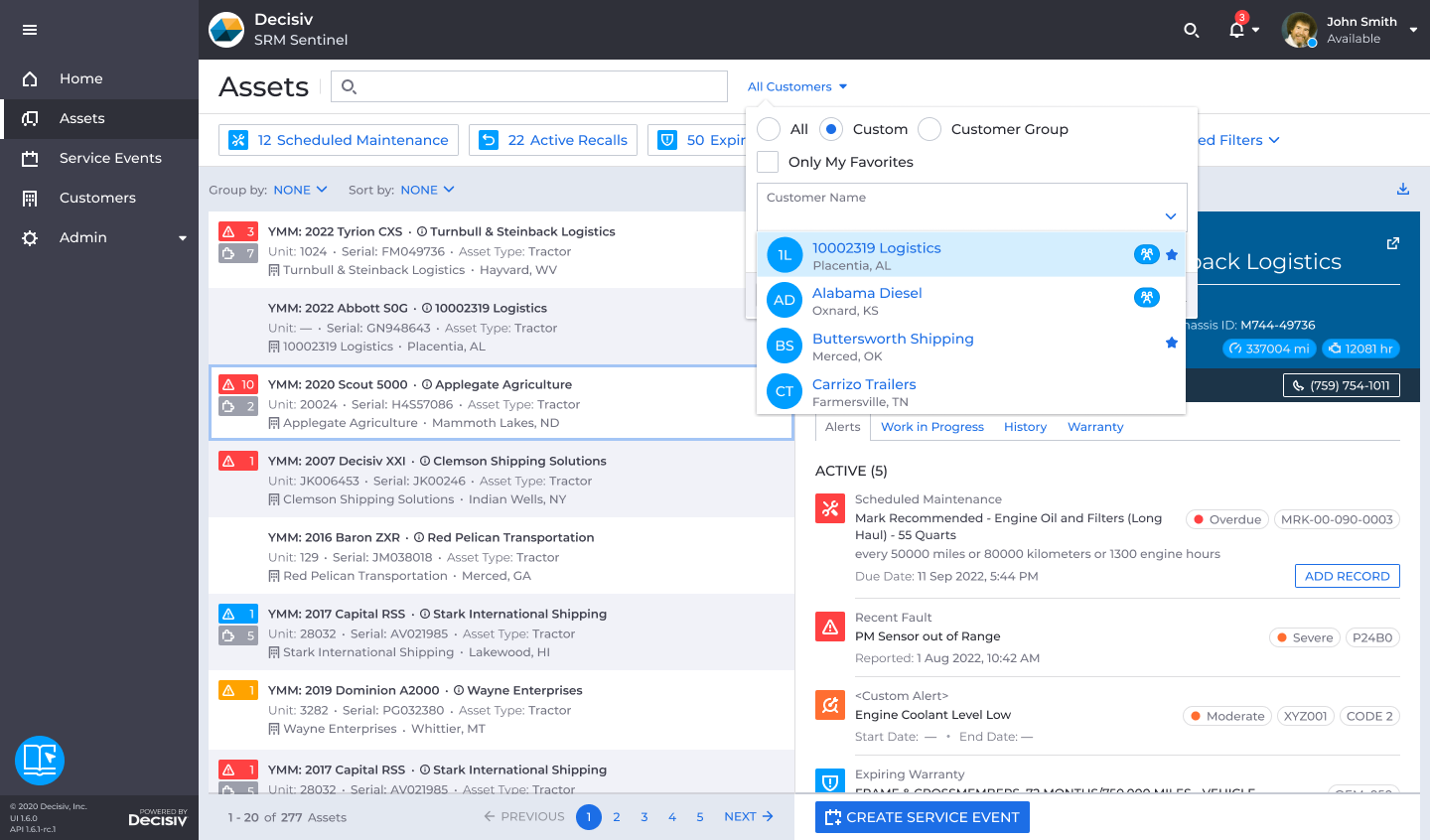Click download export icon
Viewport: 1430px width, 840px height.
[1403, 189]
